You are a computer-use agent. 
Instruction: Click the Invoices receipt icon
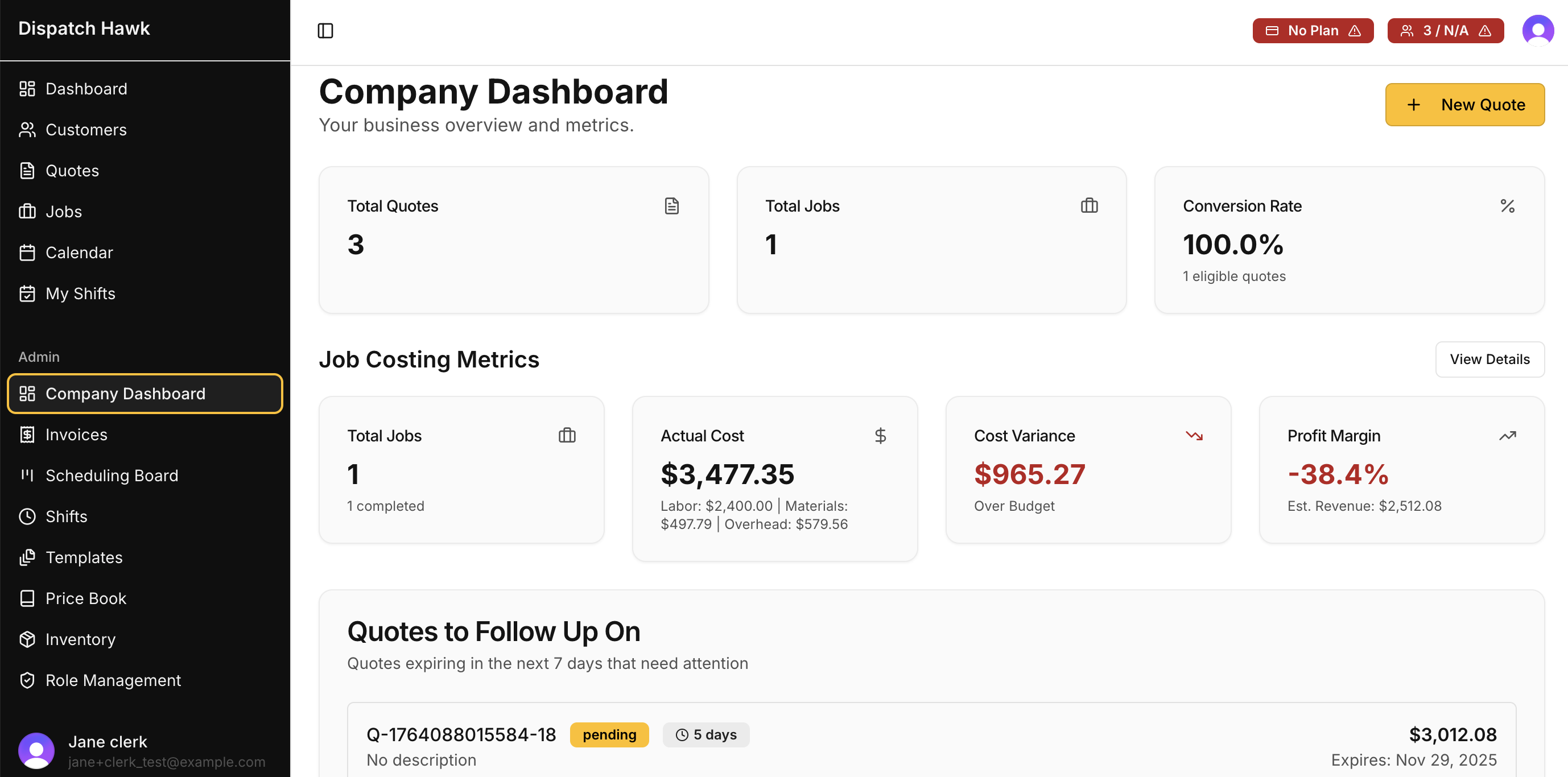click(x=27, y=435)
